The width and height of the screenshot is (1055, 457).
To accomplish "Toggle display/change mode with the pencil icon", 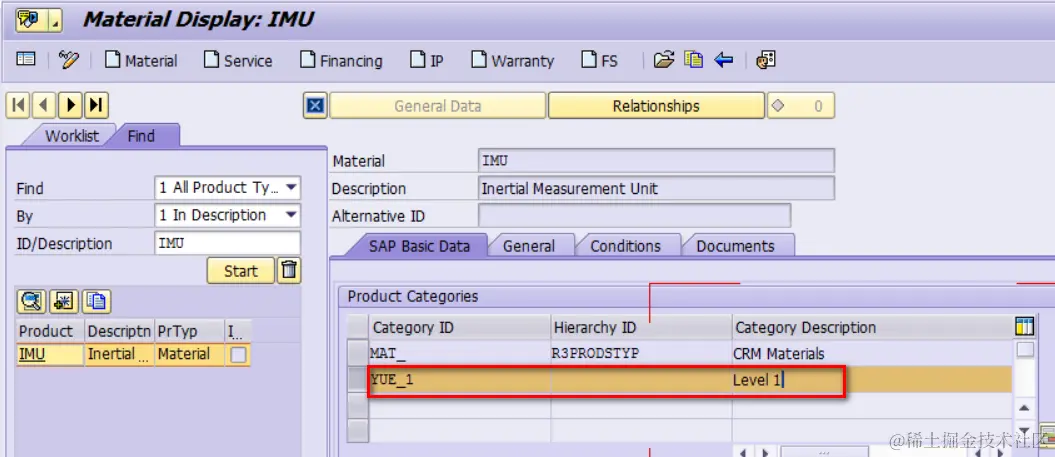I will pyautogui.click(x=69, y=60).
